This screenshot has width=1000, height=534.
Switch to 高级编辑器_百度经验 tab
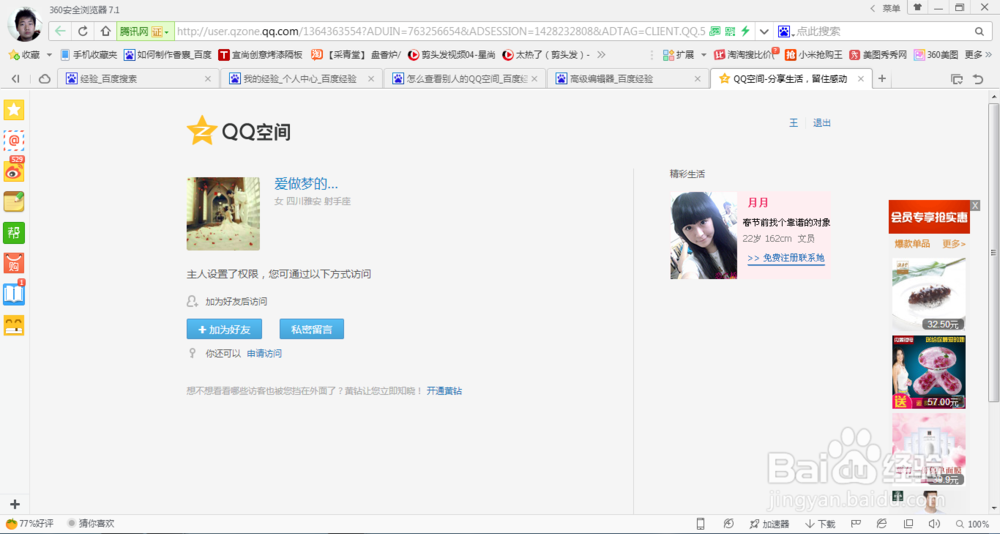(x=628, y=78)
